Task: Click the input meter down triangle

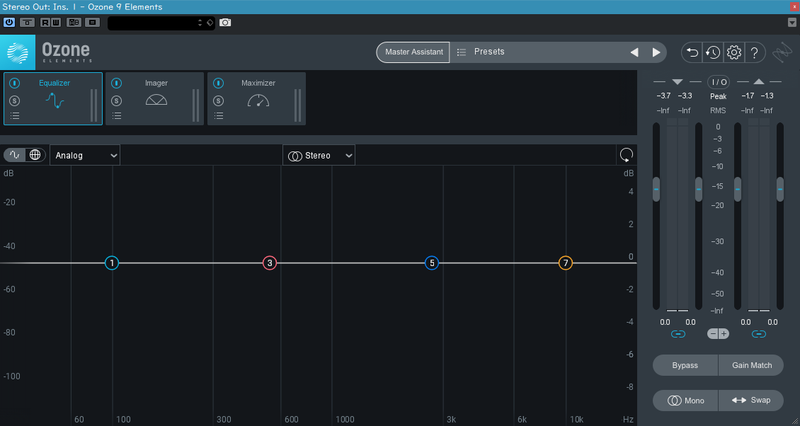Action: coord(677,82)
